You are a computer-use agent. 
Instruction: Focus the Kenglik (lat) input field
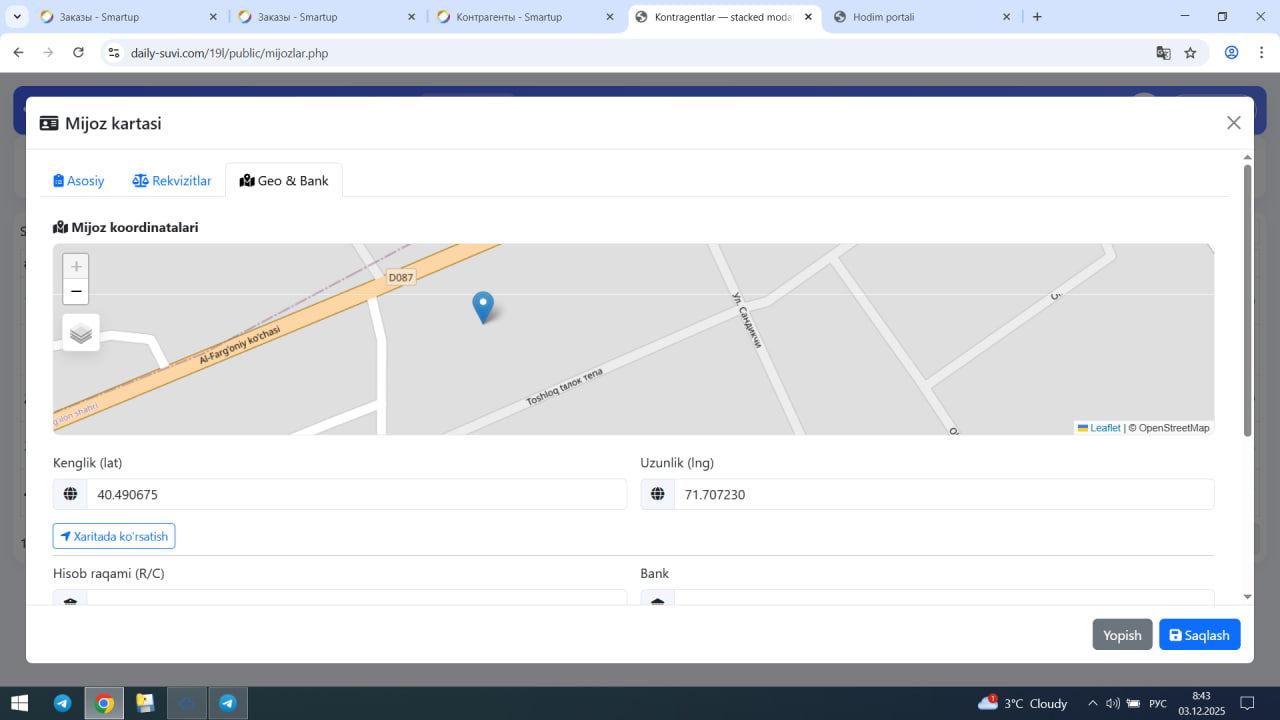[x=357, y=494]
